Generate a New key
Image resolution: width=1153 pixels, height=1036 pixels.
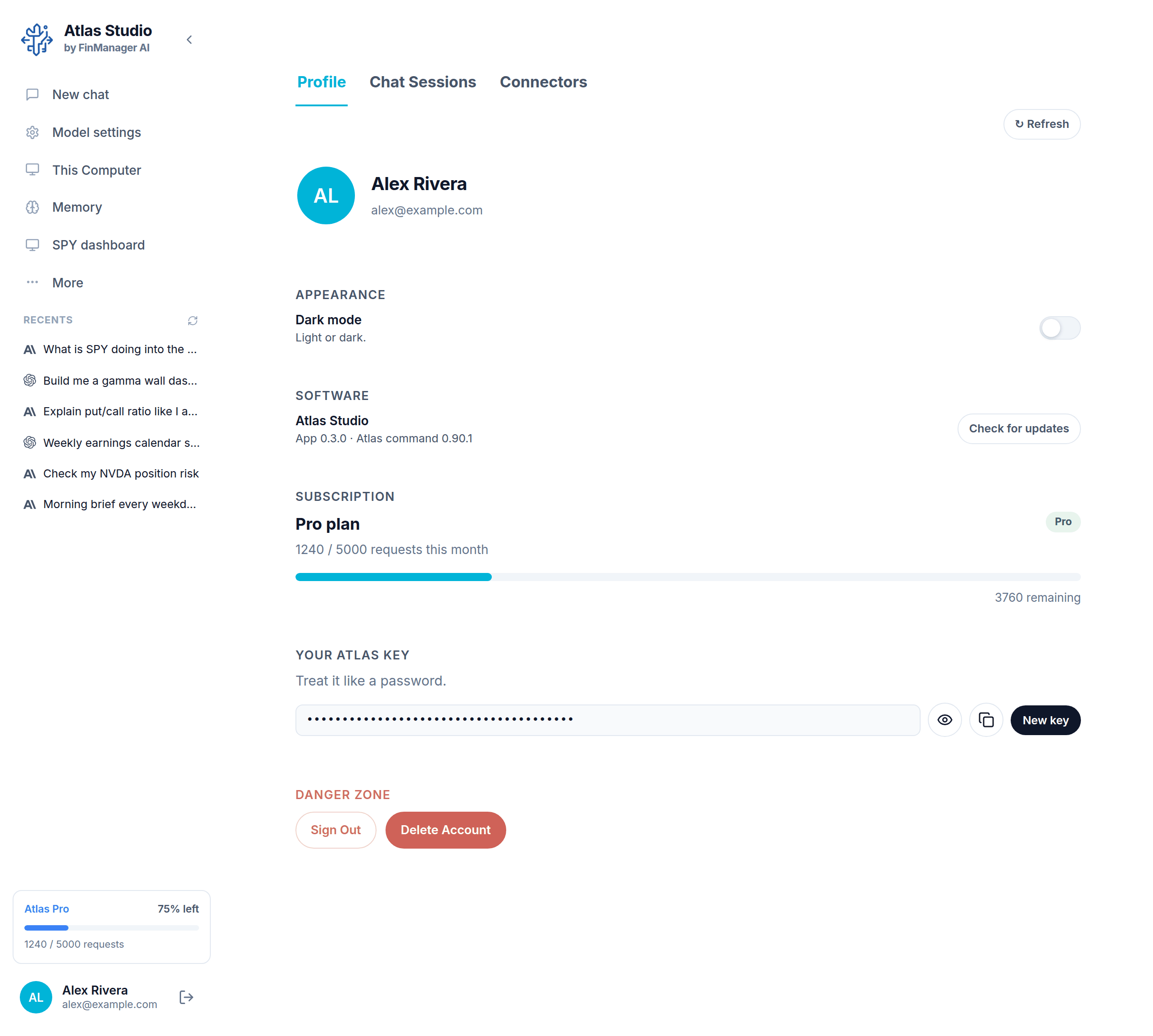1045,720
